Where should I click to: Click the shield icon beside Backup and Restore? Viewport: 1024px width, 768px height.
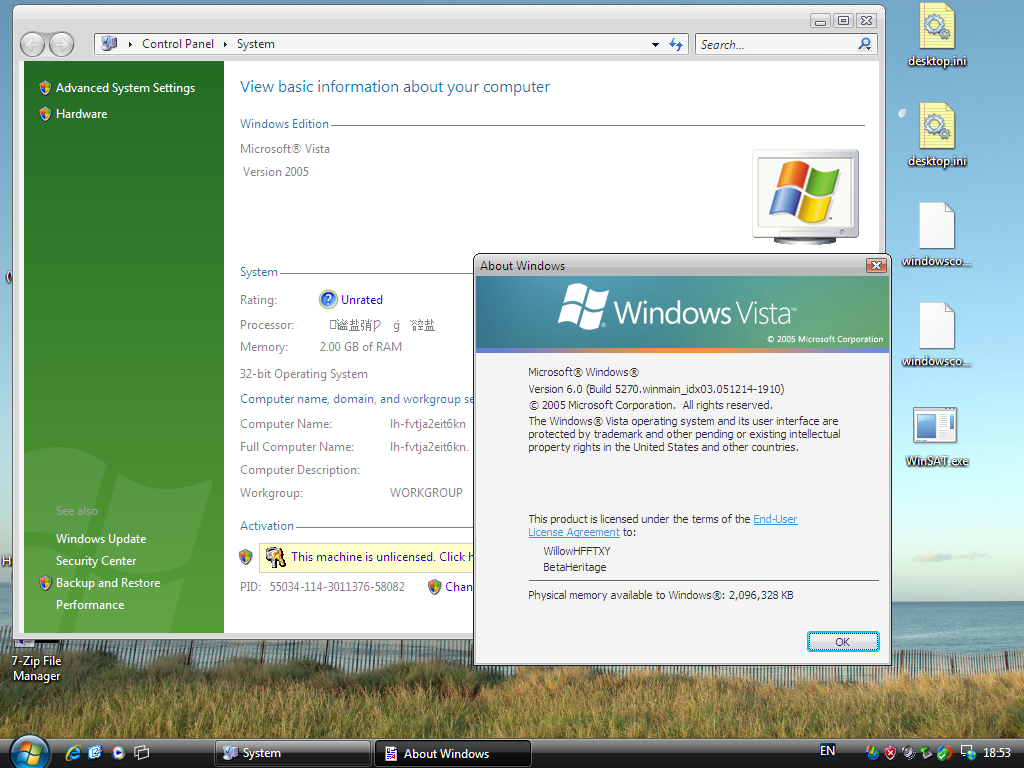(45, 583)
